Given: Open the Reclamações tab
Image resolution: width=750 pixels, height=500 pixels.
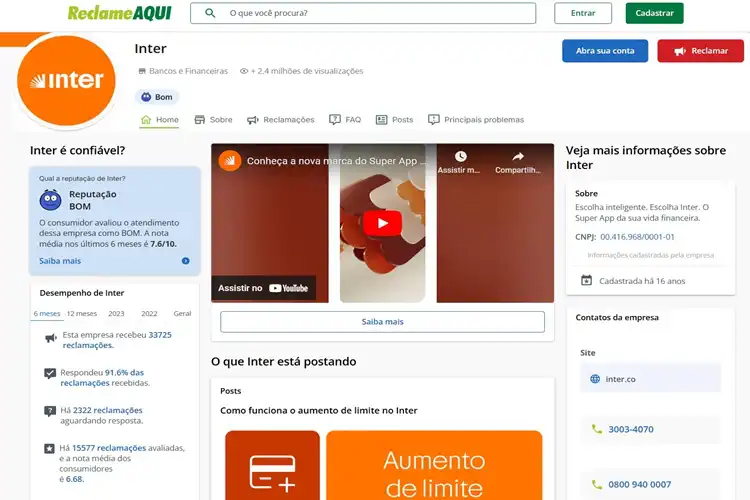Looking at the screenshot, I should (281, 120).
